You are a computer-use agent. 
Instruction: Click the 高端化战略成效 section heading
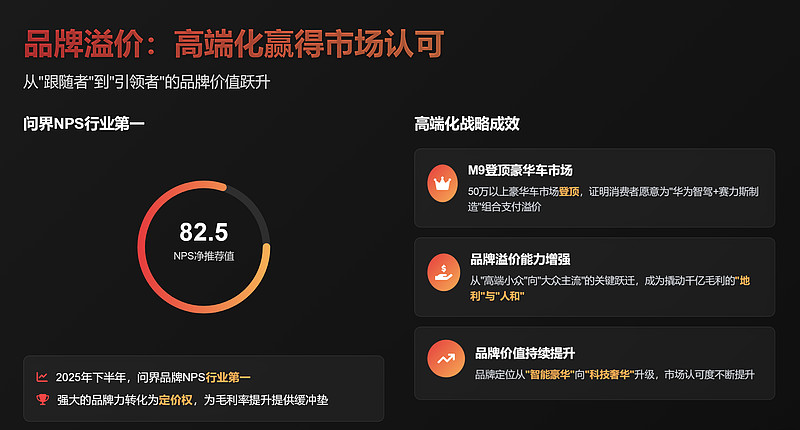467,123
